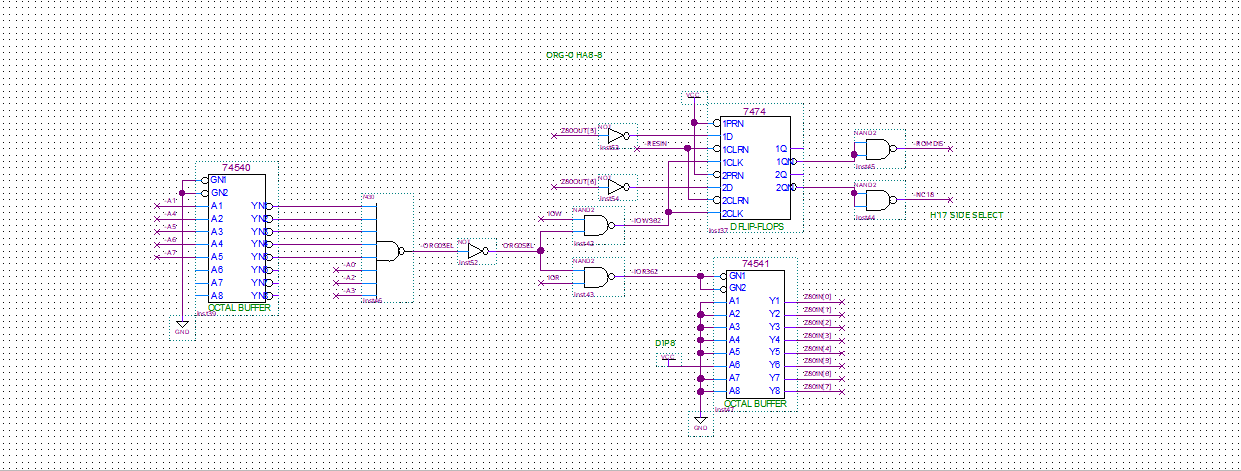Viewport: 1241px width, 471px height.
Task: Click the GN2 pin on the 74540
Action: coord(220,193)
